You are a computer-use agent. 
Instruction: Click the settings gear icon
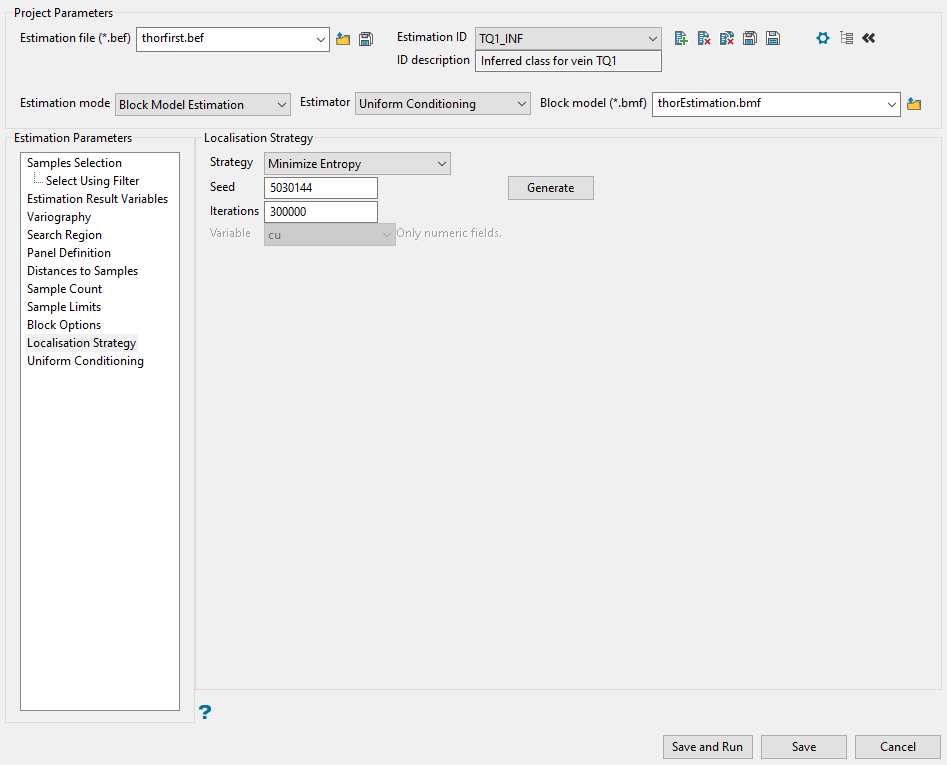(823, 38)
